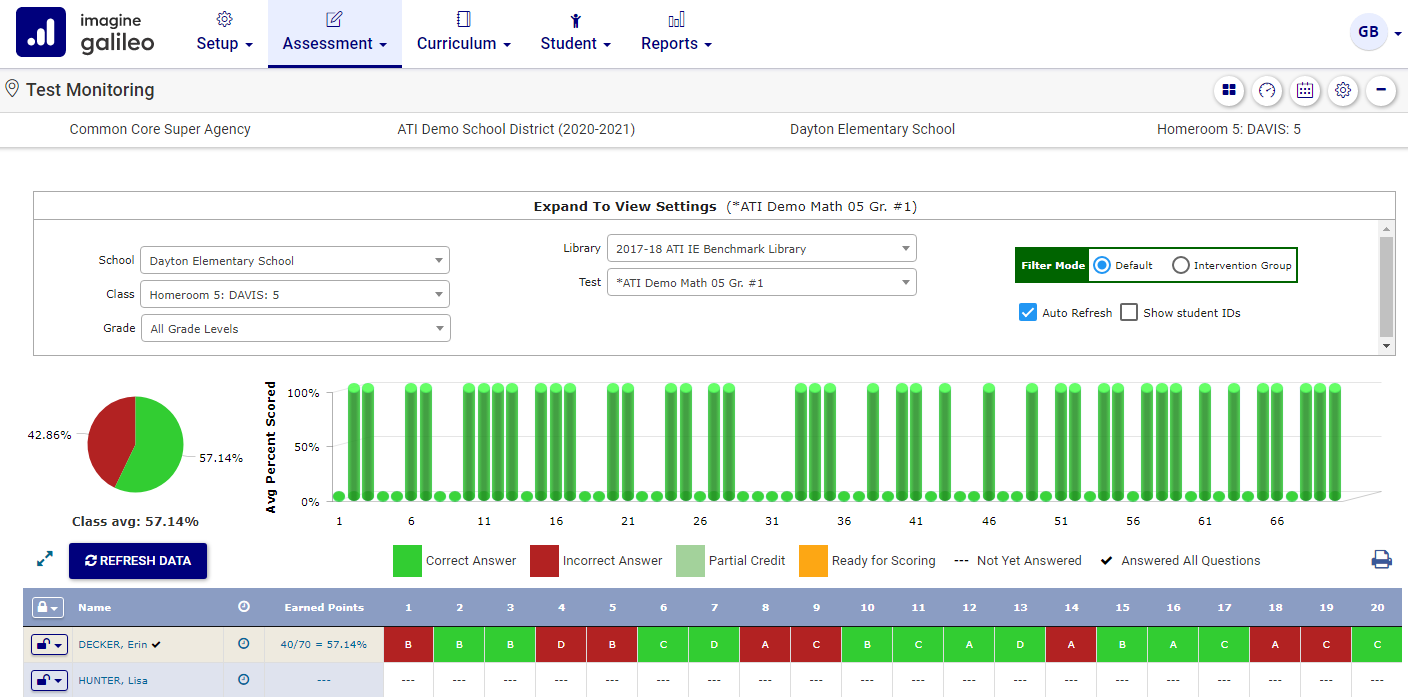The width and height of the screenshot is (1408, 698).
Task: Select Default filter mode
Action: click(1102, 265)
